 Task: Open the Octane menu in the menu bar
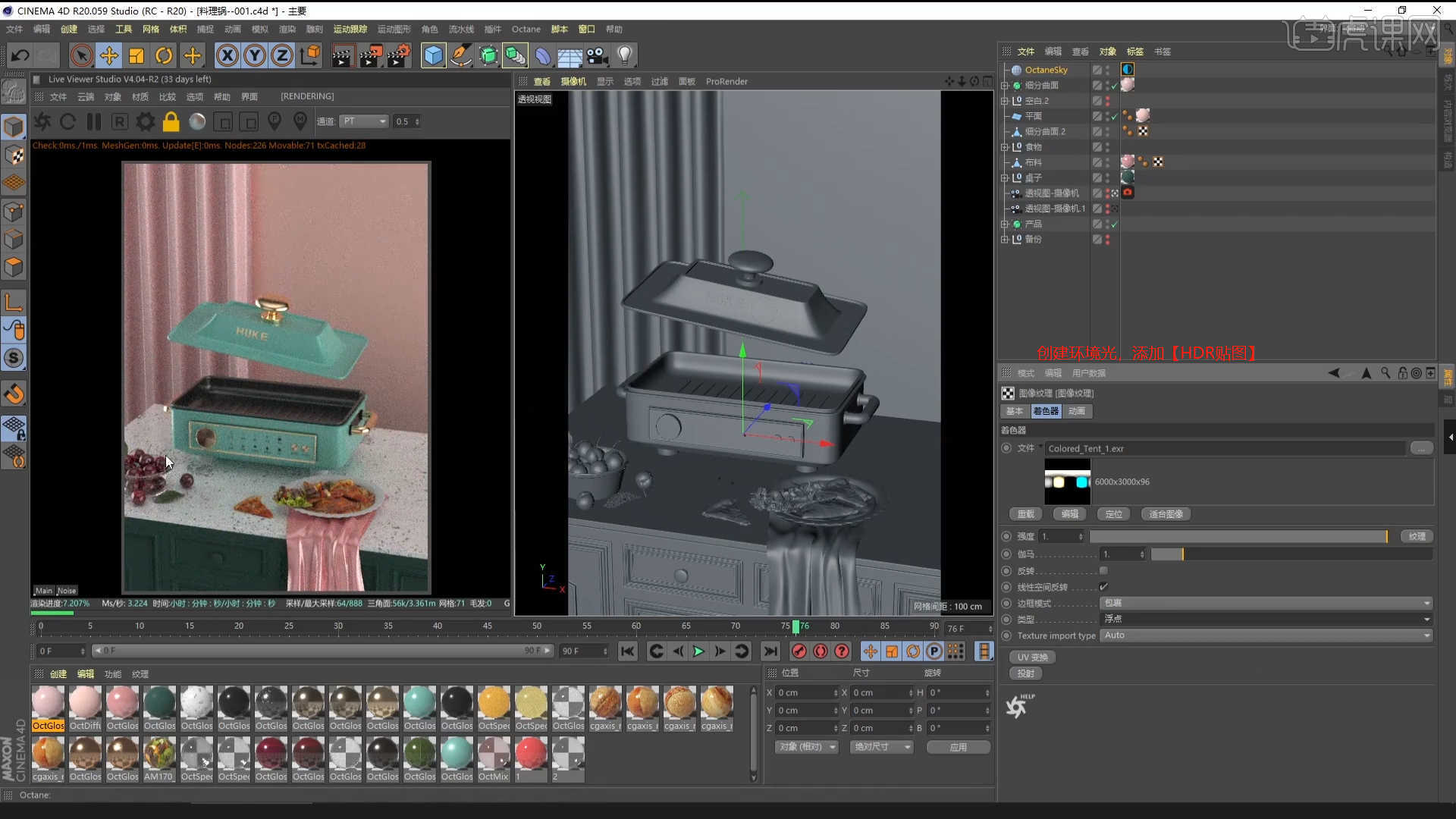[526, 29]
